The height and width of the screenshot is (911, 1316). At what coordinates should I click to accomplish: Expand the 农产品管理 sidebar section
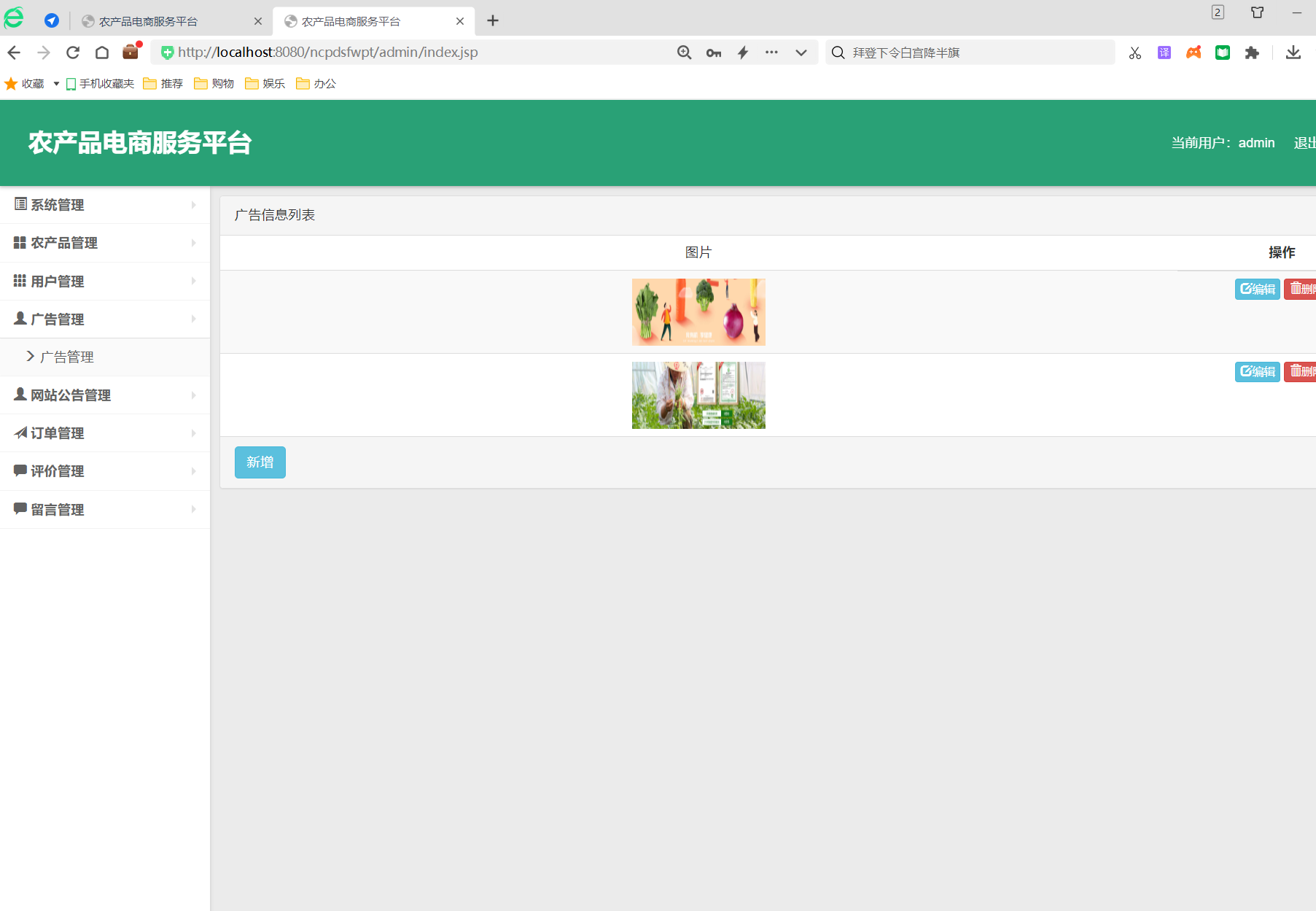(x=104, y=243)
